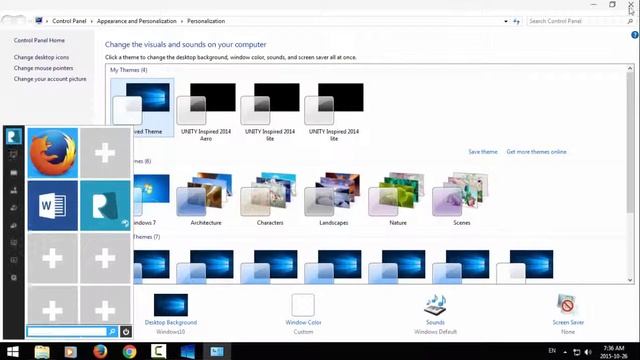Open Change mouse pointers link
The height and width of the screenshot is (360, 640).
pos(43,68)
